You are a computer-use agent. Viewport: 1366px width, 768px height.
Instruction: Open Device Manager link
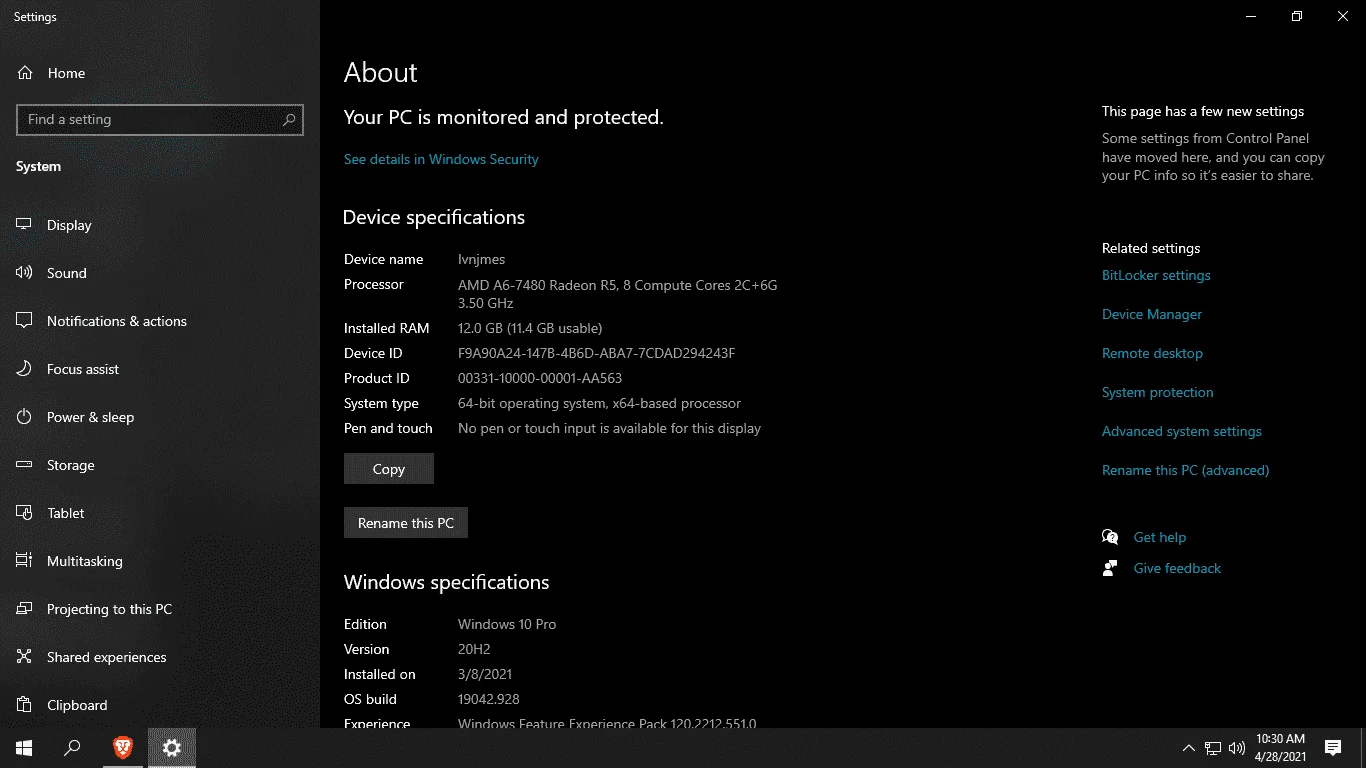(1152, 314)
